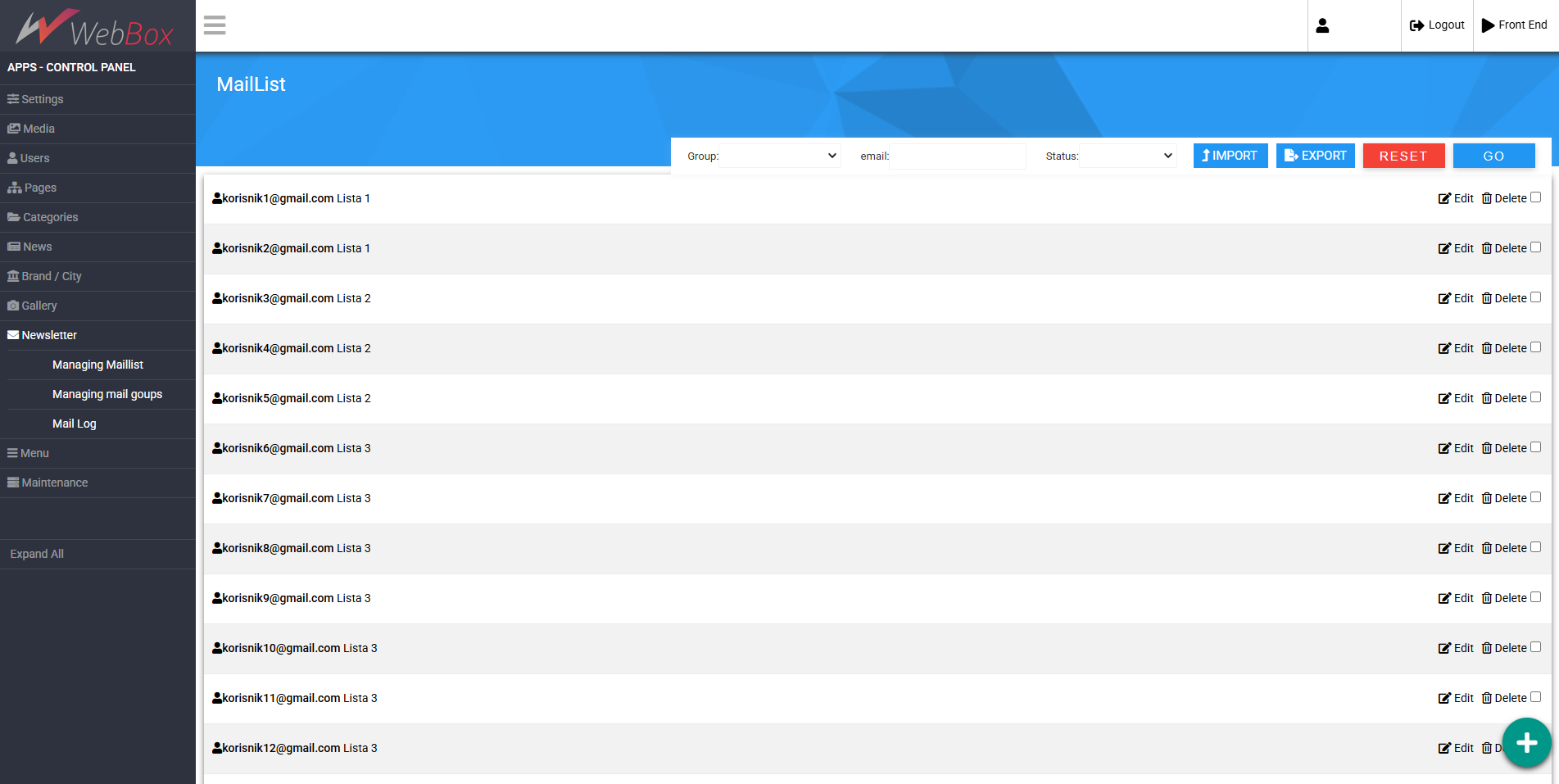
Task: Click edit icon for korisnik3@gmail.com
Action: tap(1444, 299)
